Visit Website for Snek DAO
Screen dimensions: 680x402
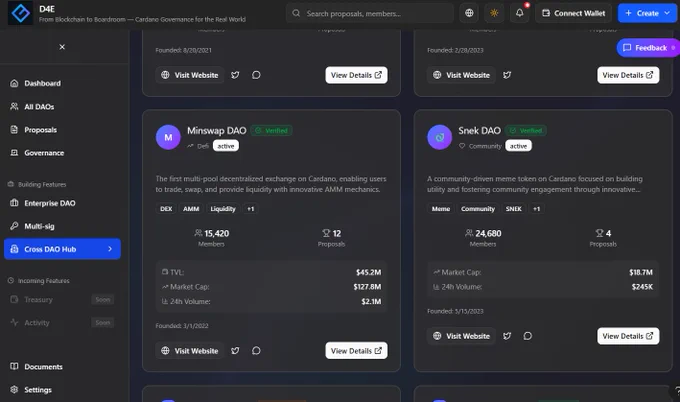point(461,336)
